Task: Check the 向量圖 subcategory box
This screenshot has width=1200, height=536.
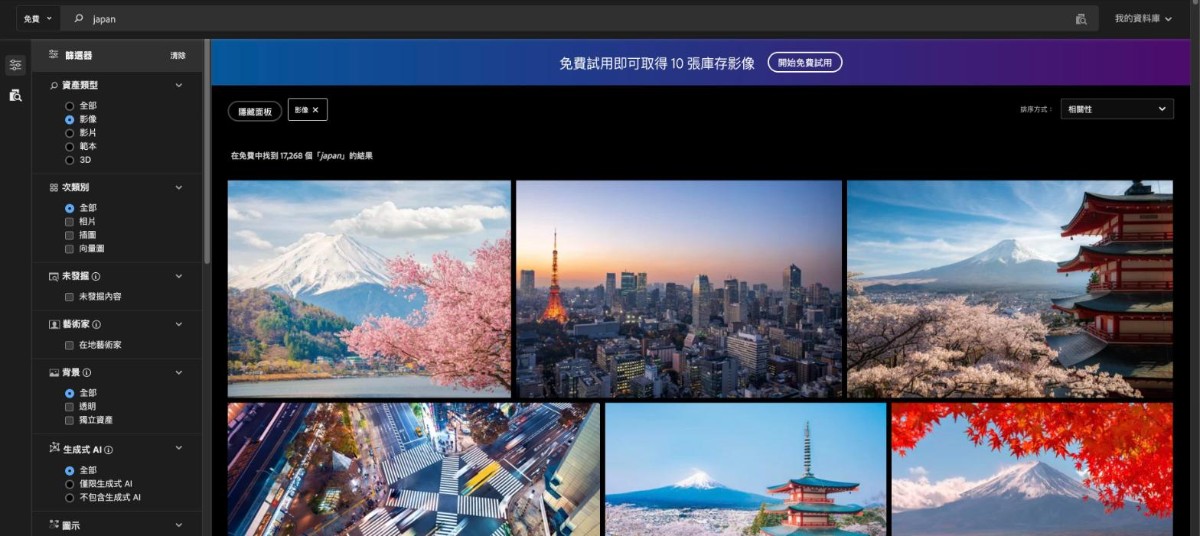Action: pos(70,248)
